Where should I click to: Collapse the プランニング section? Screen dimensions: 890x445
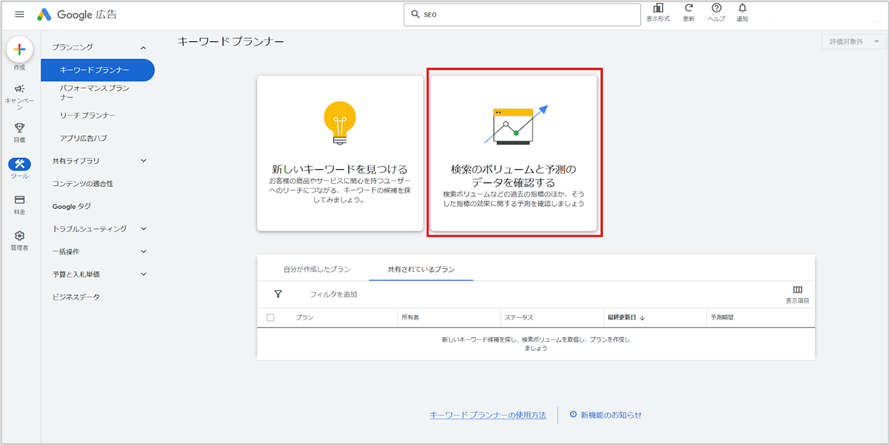[x=143, y=48]
